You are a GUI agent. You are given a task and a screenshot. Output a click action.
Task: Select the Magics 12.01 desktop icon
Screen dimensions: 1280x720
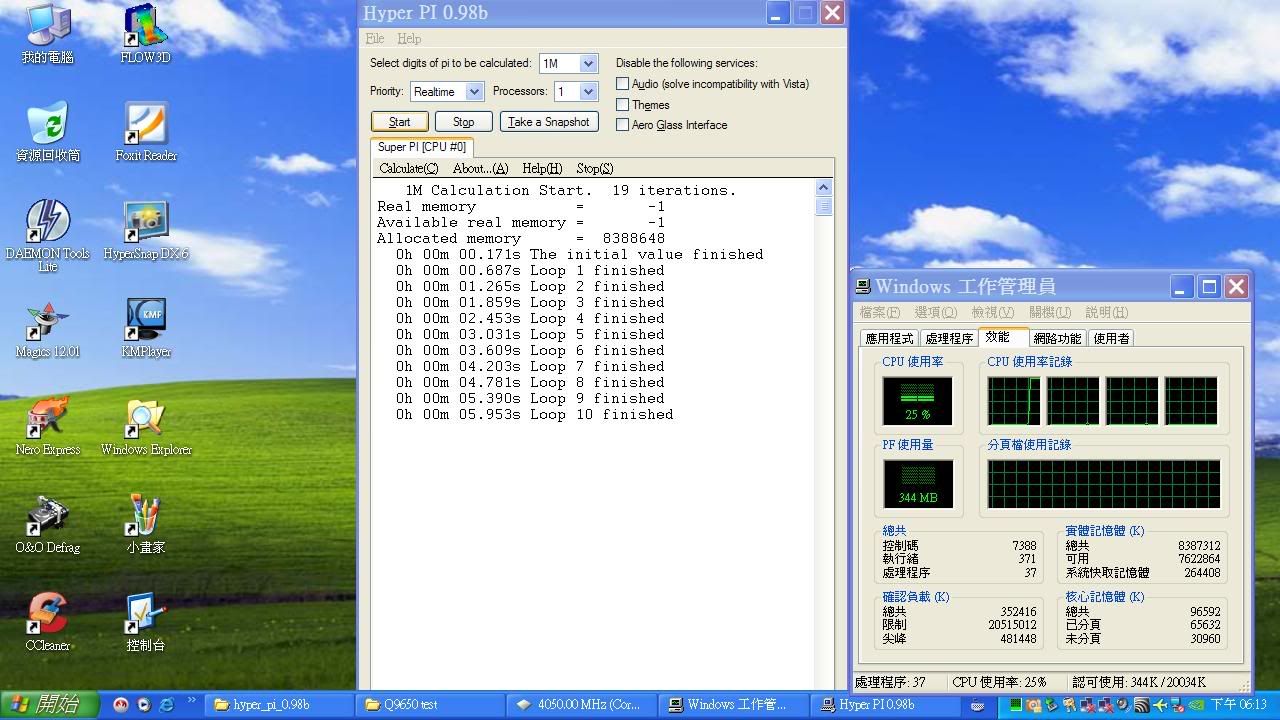tap(48, 327)
